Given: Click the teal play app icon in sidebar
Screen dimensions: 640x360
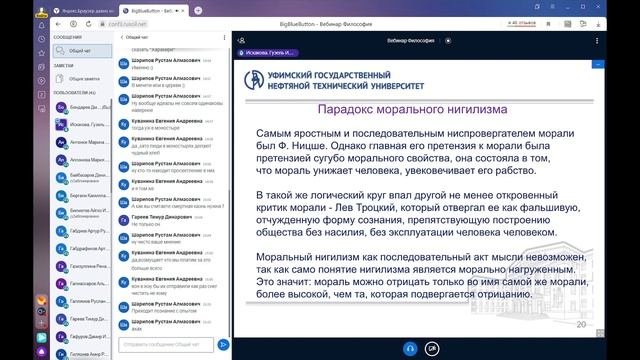Looking at the screenshot, I should click(42, 338).
